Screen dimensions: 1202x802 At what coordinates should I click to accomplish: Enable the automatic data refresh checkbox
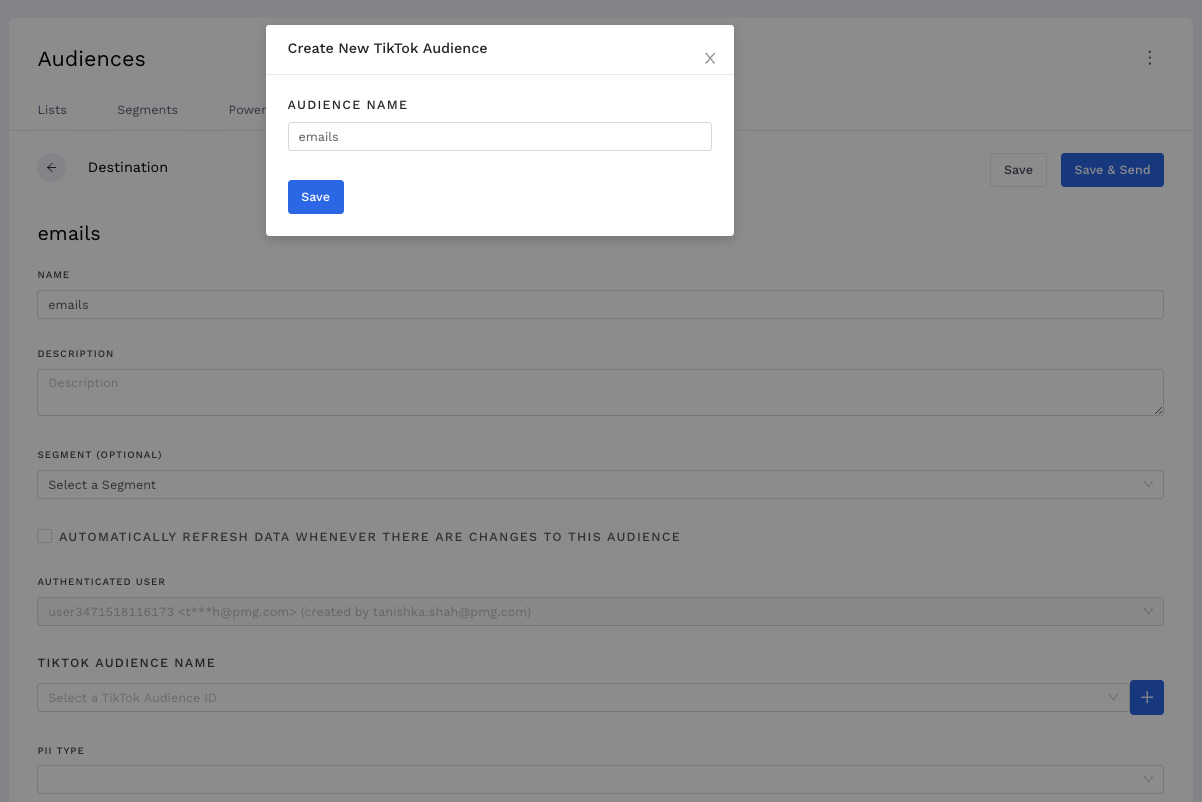[44, 536]
